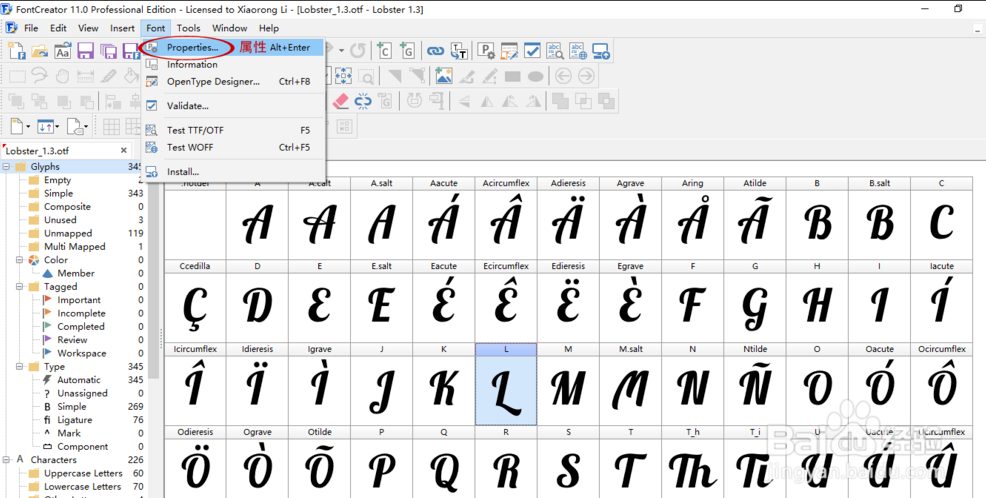986x498 pixels.
Task: Close the Lobster_1.3.otf panel tab
Action: (124, 151)
